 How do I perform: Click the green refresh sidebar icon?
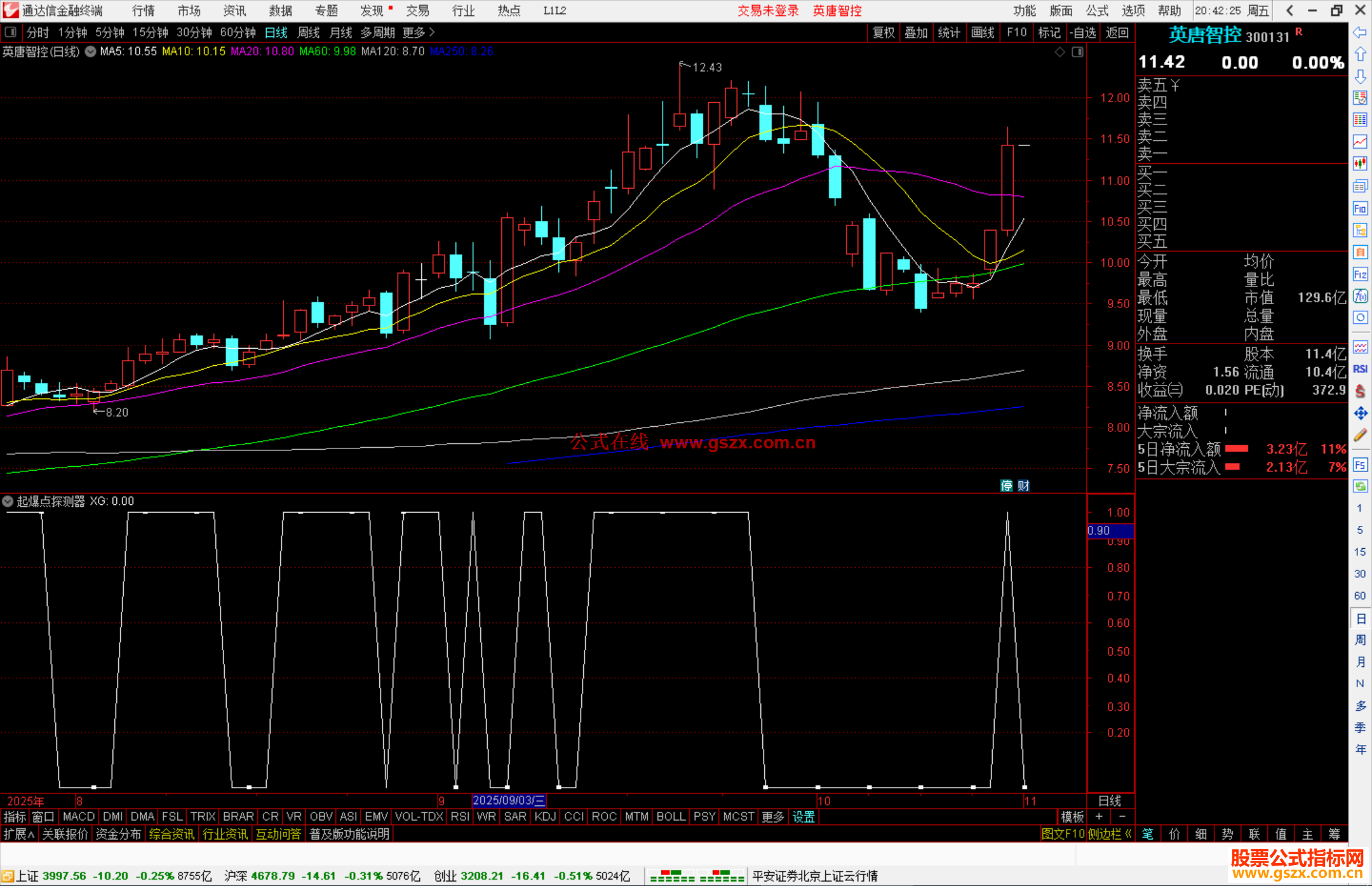1360,487
